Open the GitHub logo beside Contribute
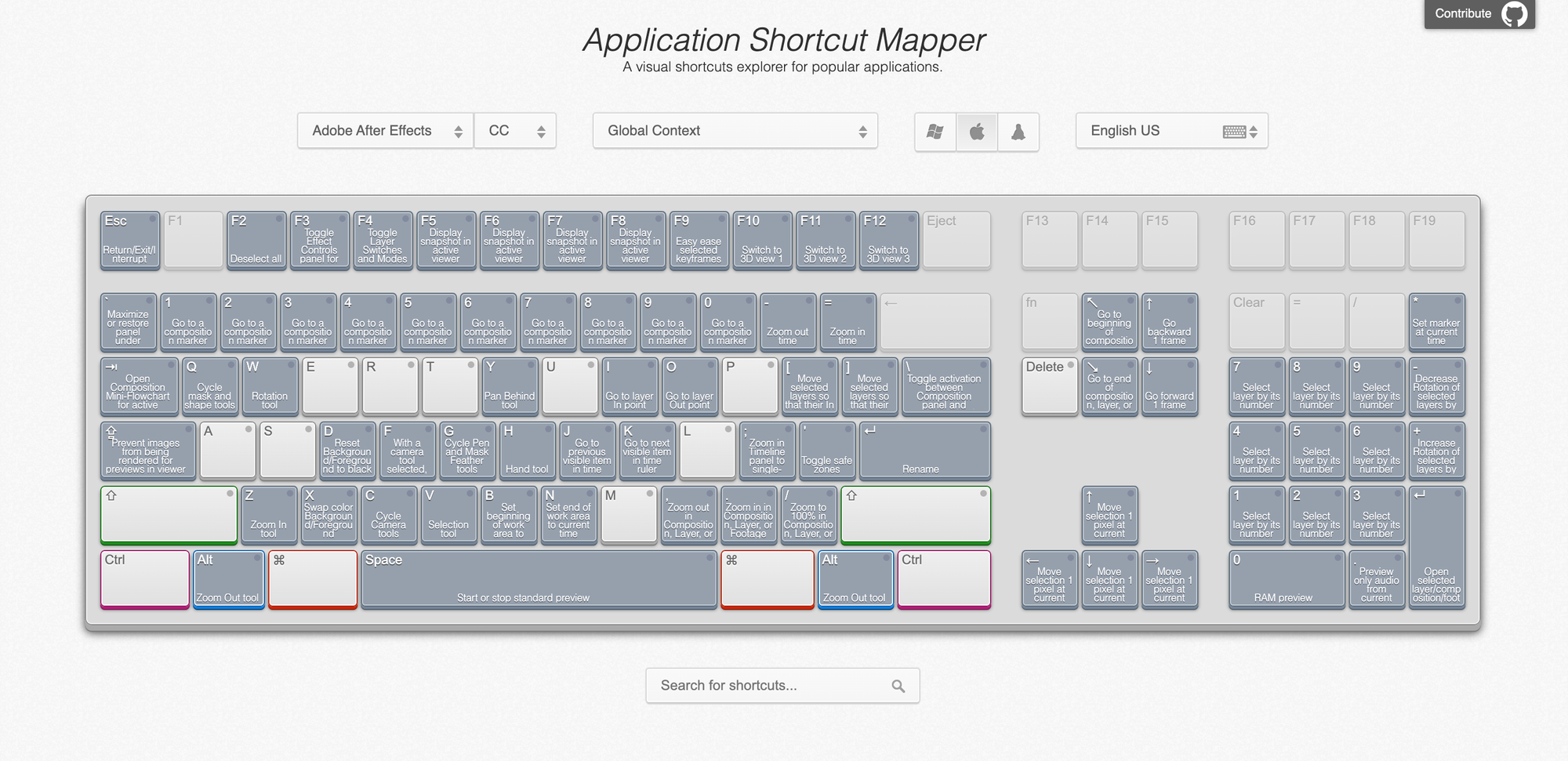Screen dimensions: 1568x761 pos(1515,14)
